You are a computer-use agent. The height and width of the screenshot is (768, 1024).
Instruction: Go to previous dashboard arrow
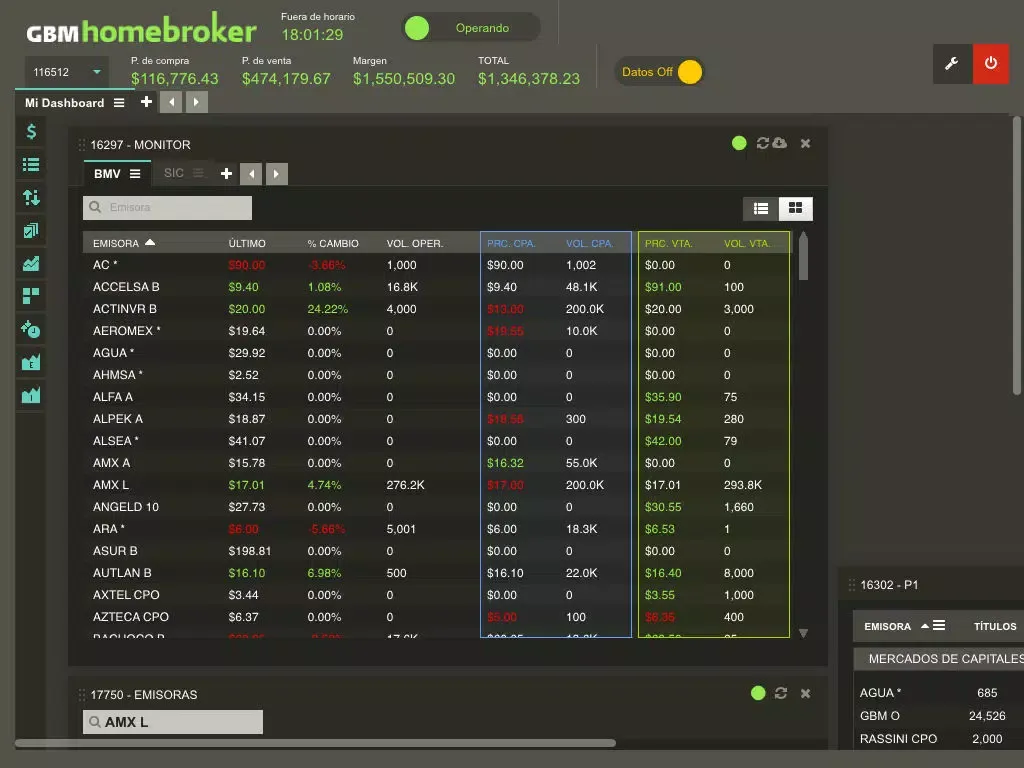tap(171, 102)
